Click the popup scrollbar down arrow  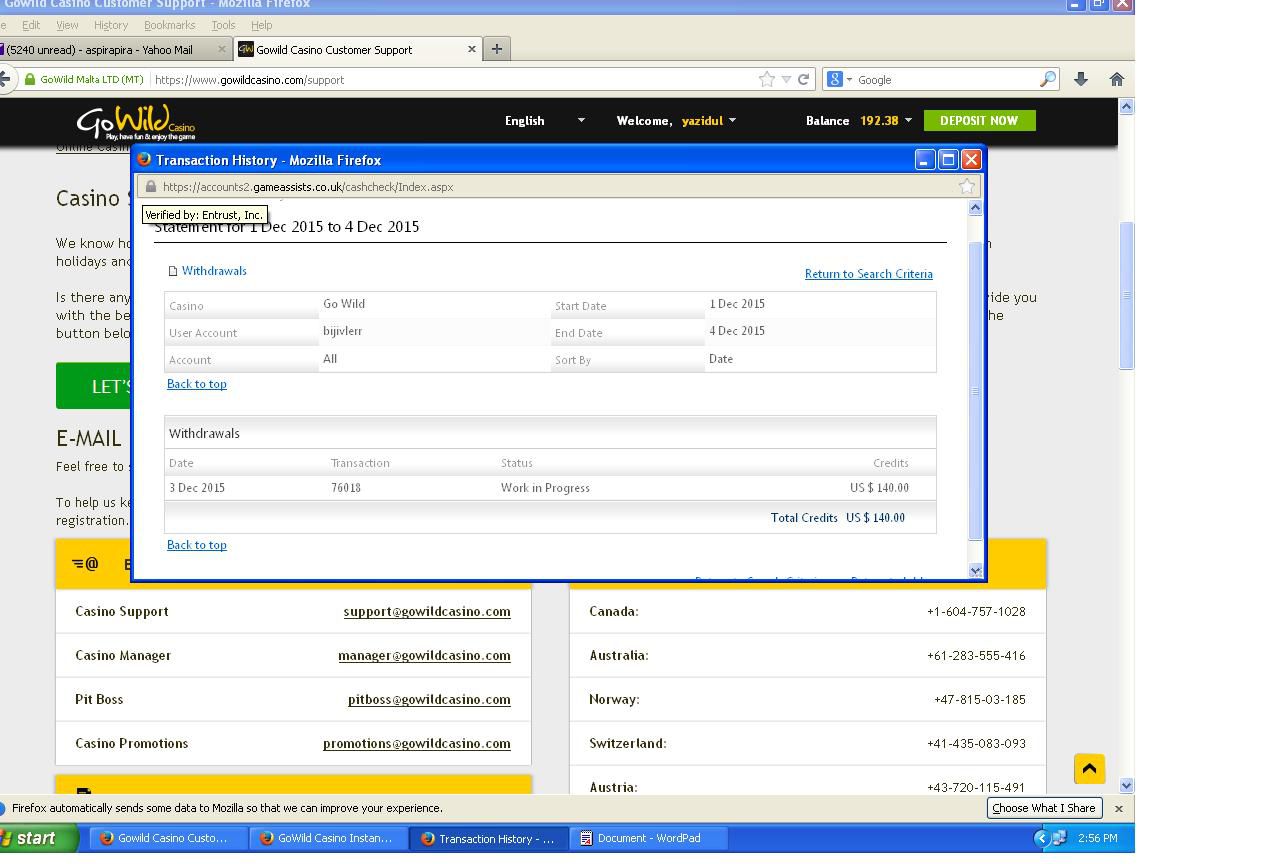976,570
